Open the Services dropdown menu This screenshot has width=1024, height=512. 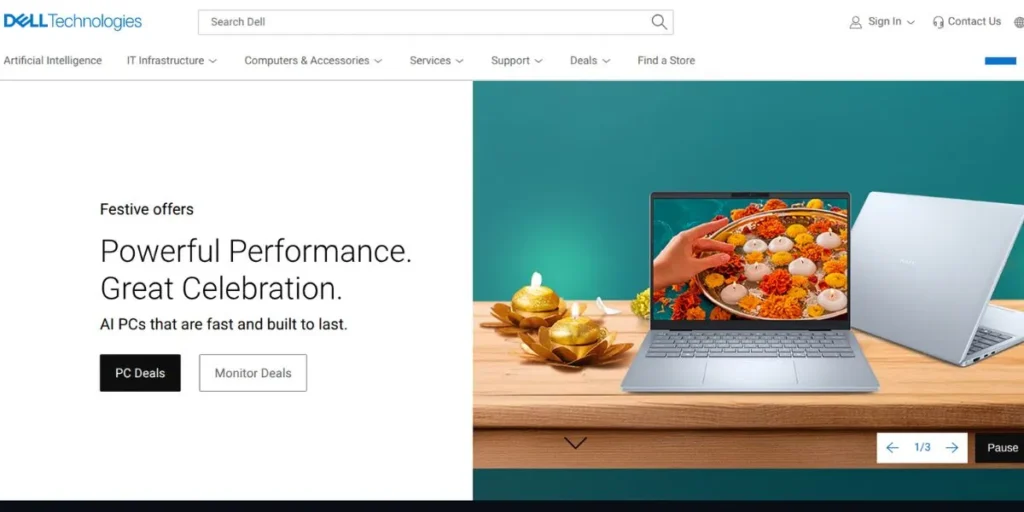click(x=436, y=60)
